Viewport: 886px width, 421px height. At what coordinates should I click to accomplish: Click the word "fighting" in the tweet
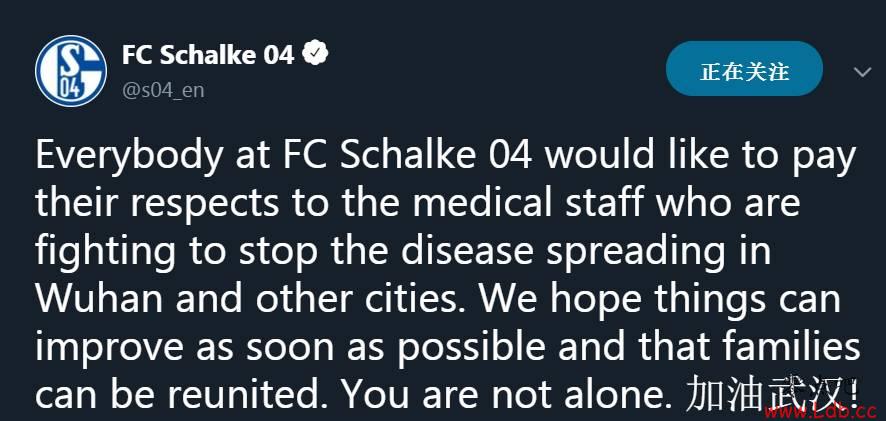click(x=106, y=253)
